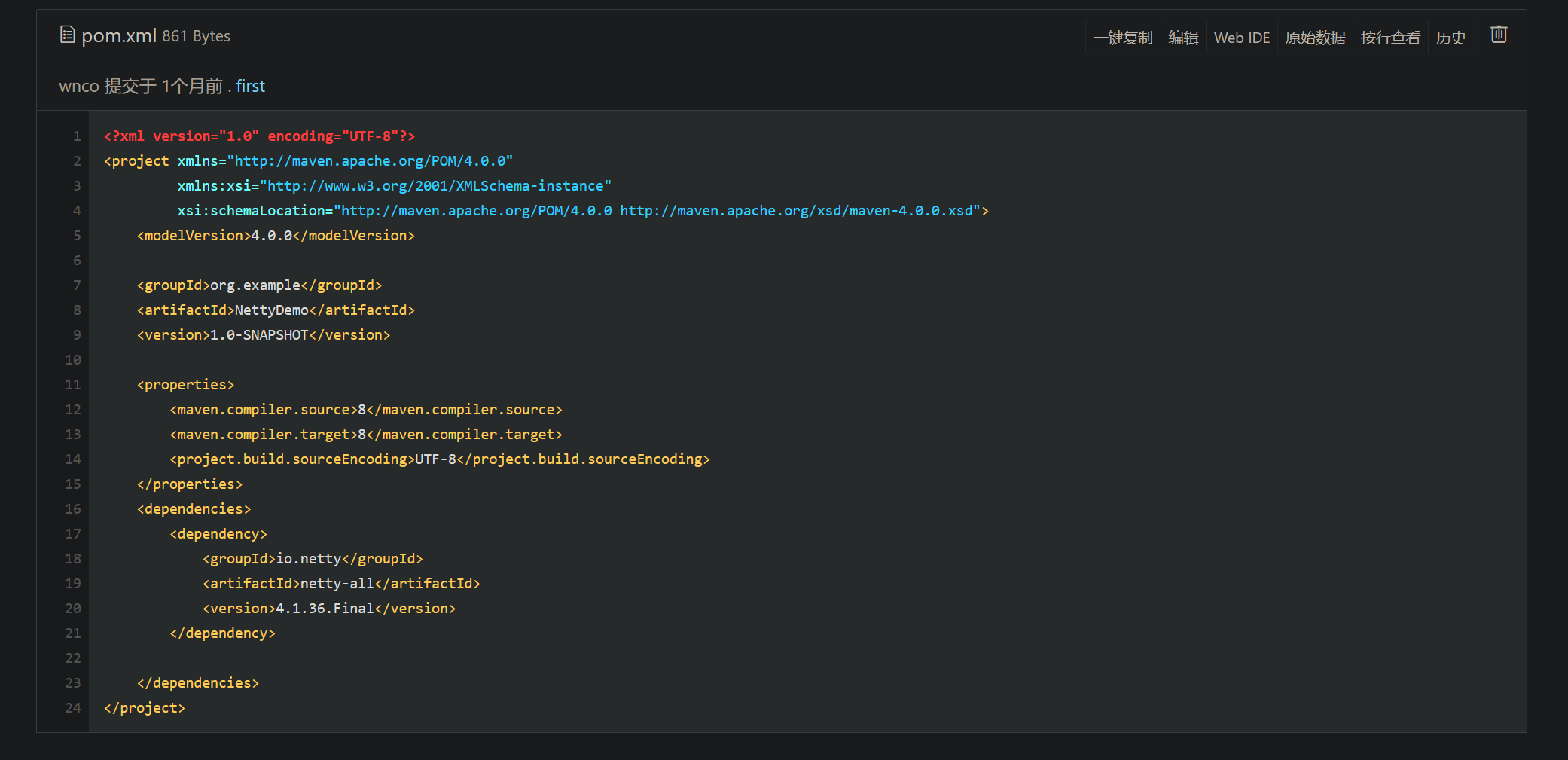Screen dimensions: 1568x760
Task: Open the 'first' commit link
Action: (251, 86)
